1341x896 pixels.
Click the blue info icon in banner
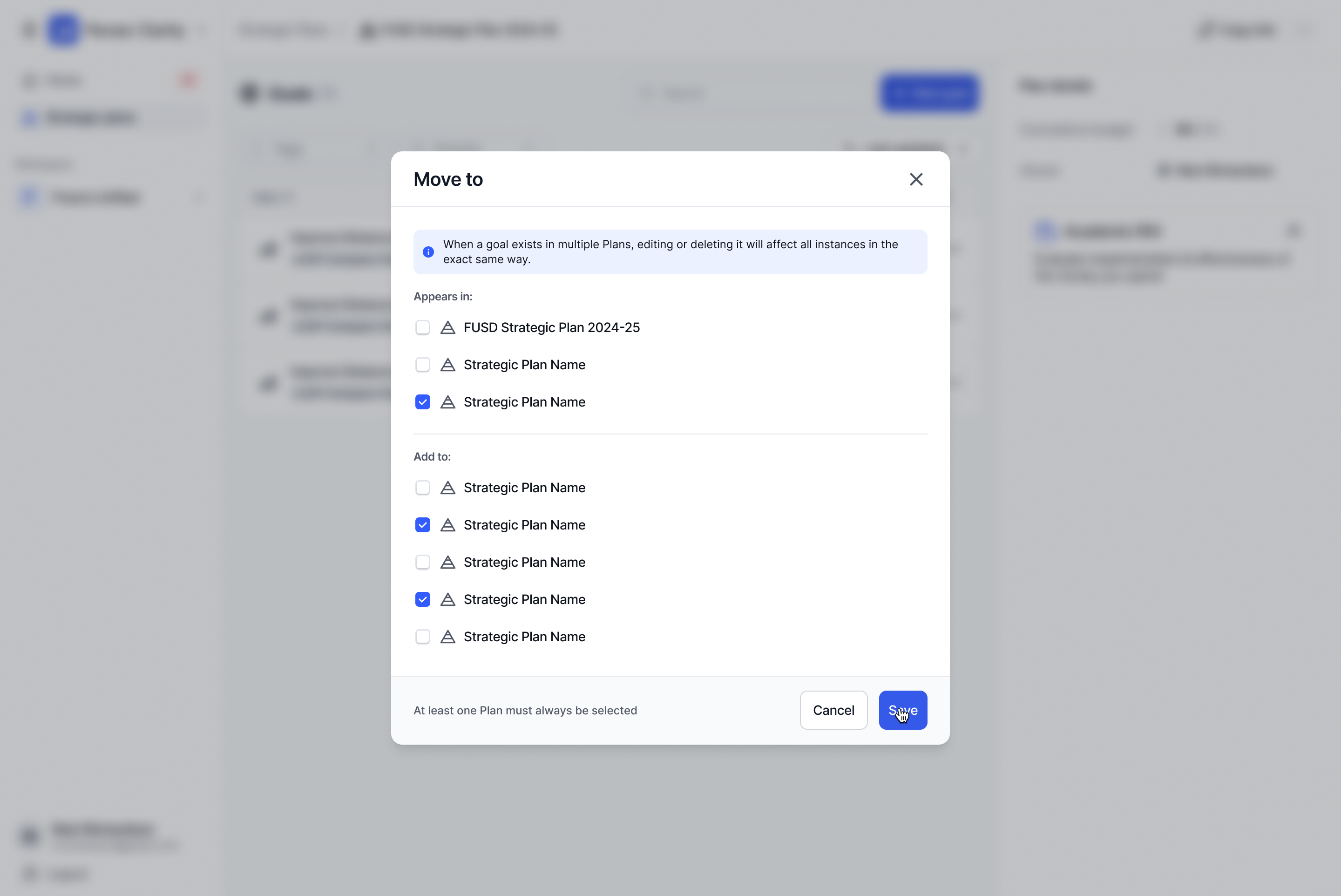[428, 252]
